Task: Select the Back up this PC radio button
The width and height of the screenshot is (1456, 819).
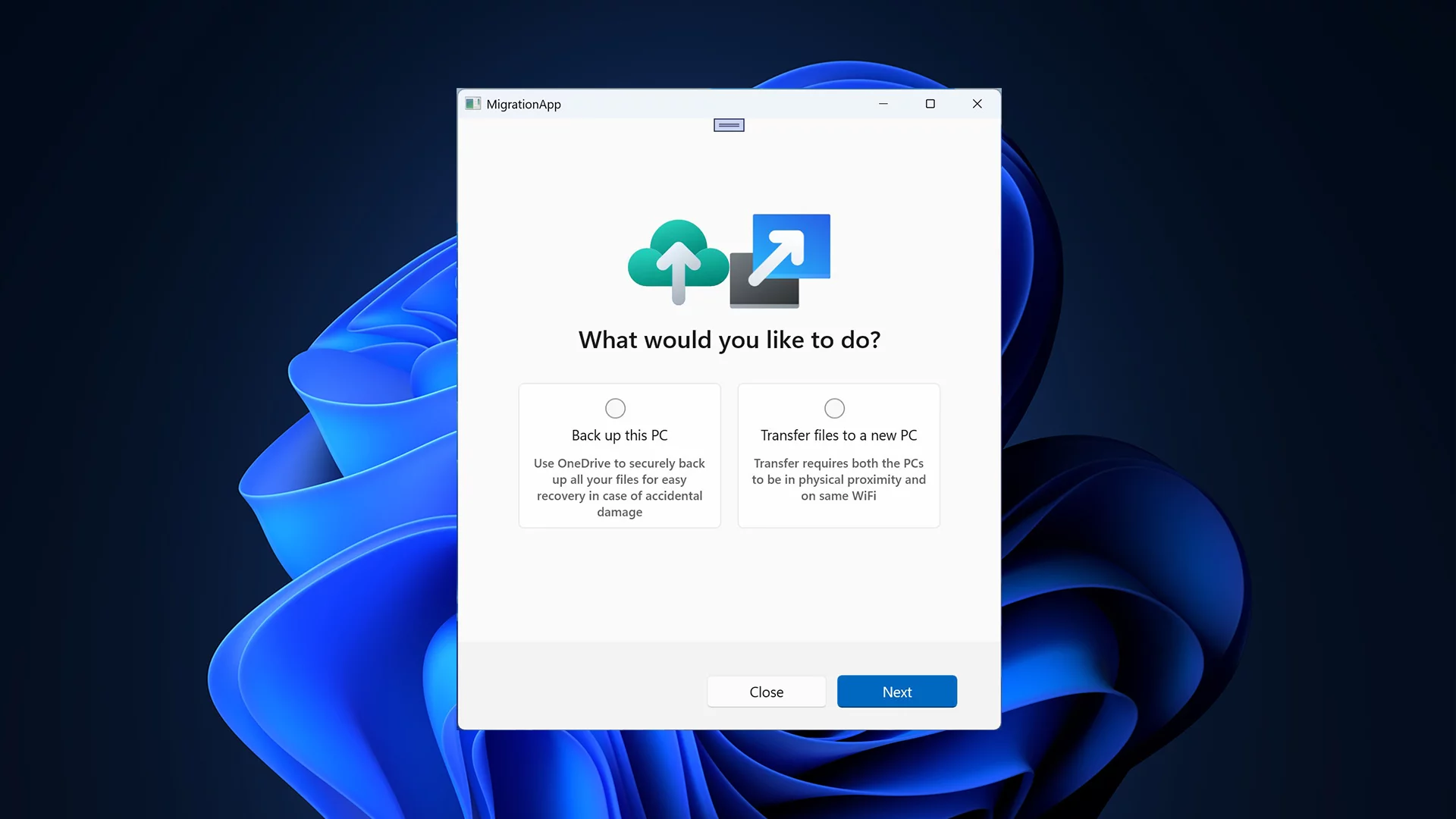Action: point(615,409)
